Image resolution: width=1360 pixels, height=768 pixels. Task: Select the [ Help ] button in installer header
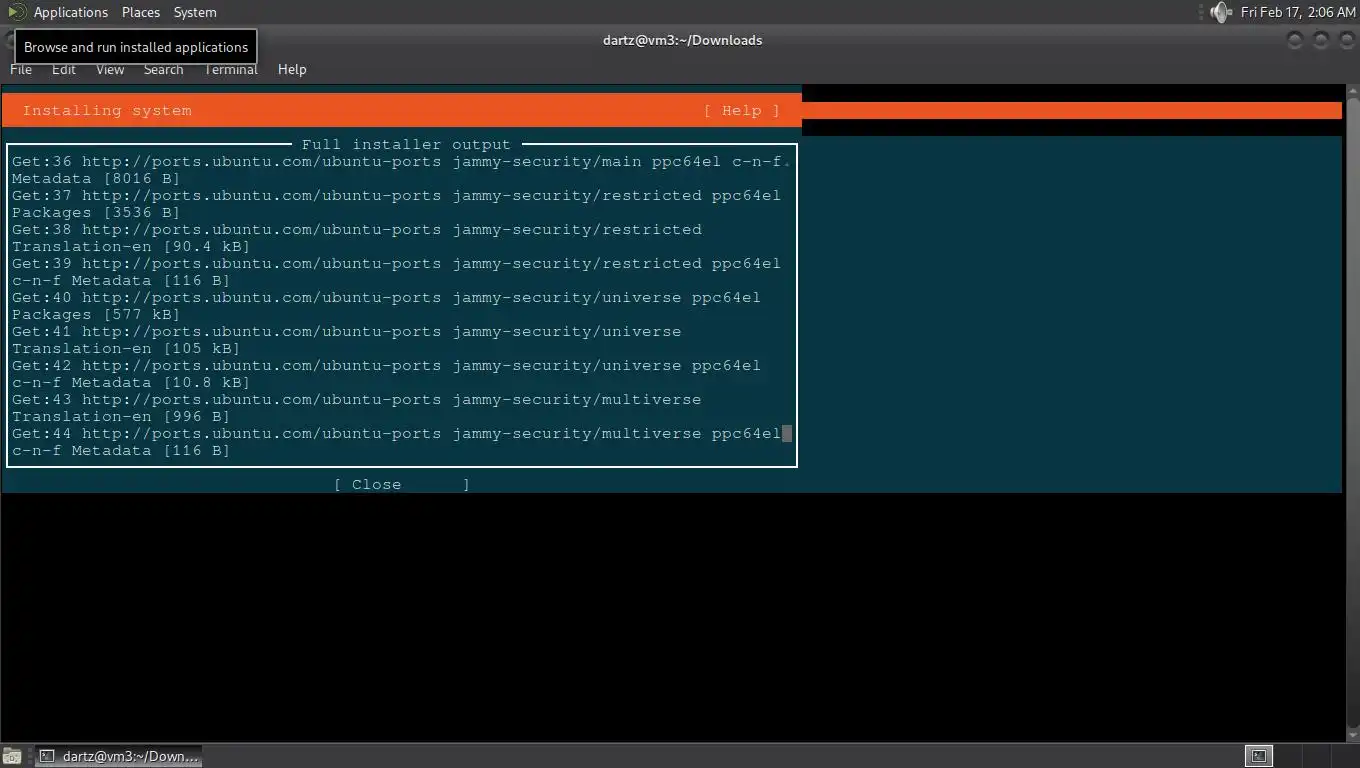click(x=741, y=111)
